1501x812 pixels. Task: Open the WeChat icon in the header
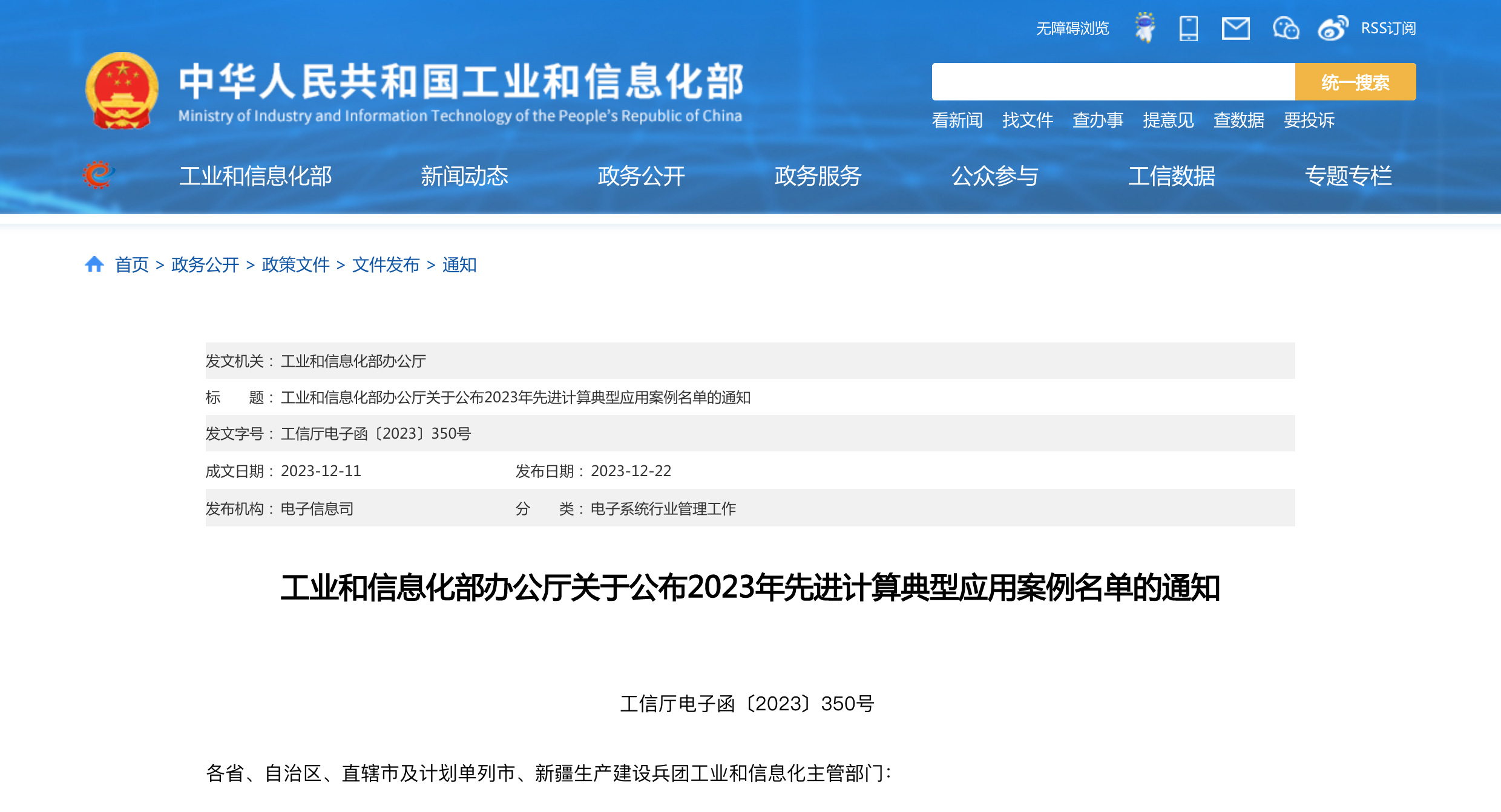pos(1286,28)
